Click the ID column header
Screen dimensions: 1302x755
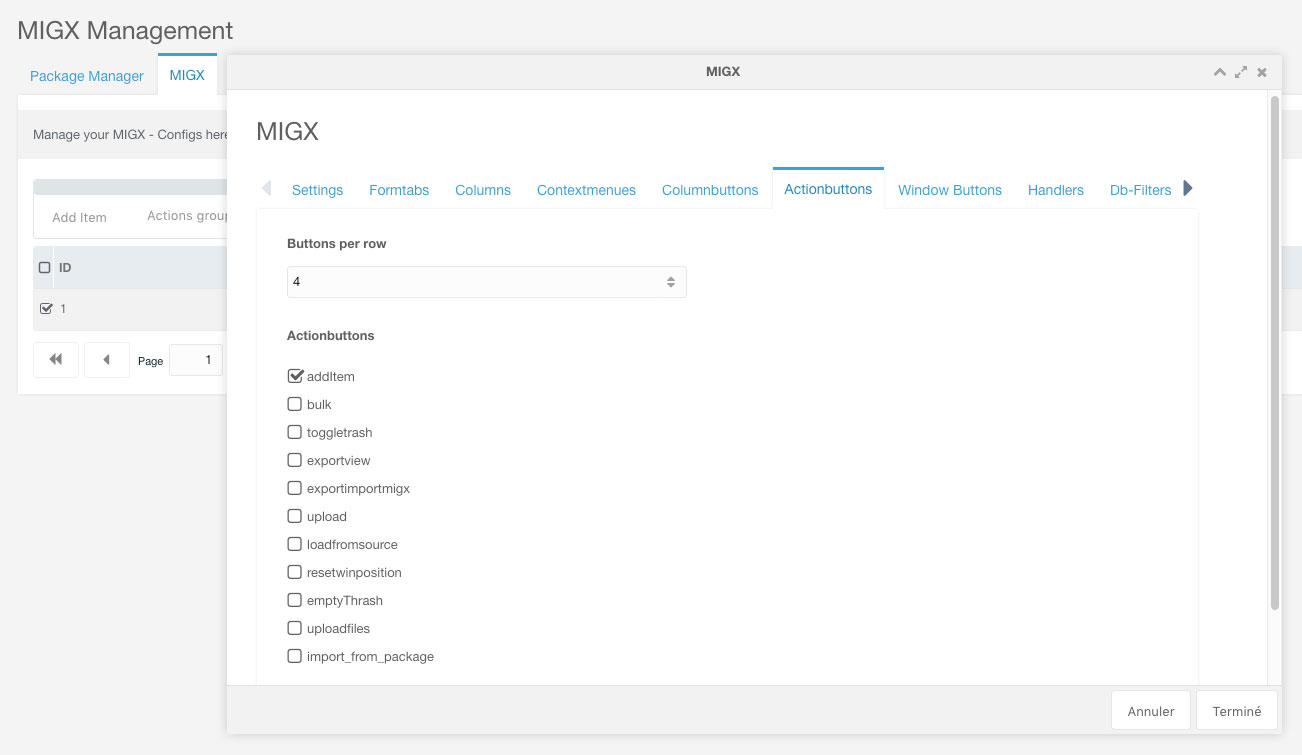tap(65, 268)
